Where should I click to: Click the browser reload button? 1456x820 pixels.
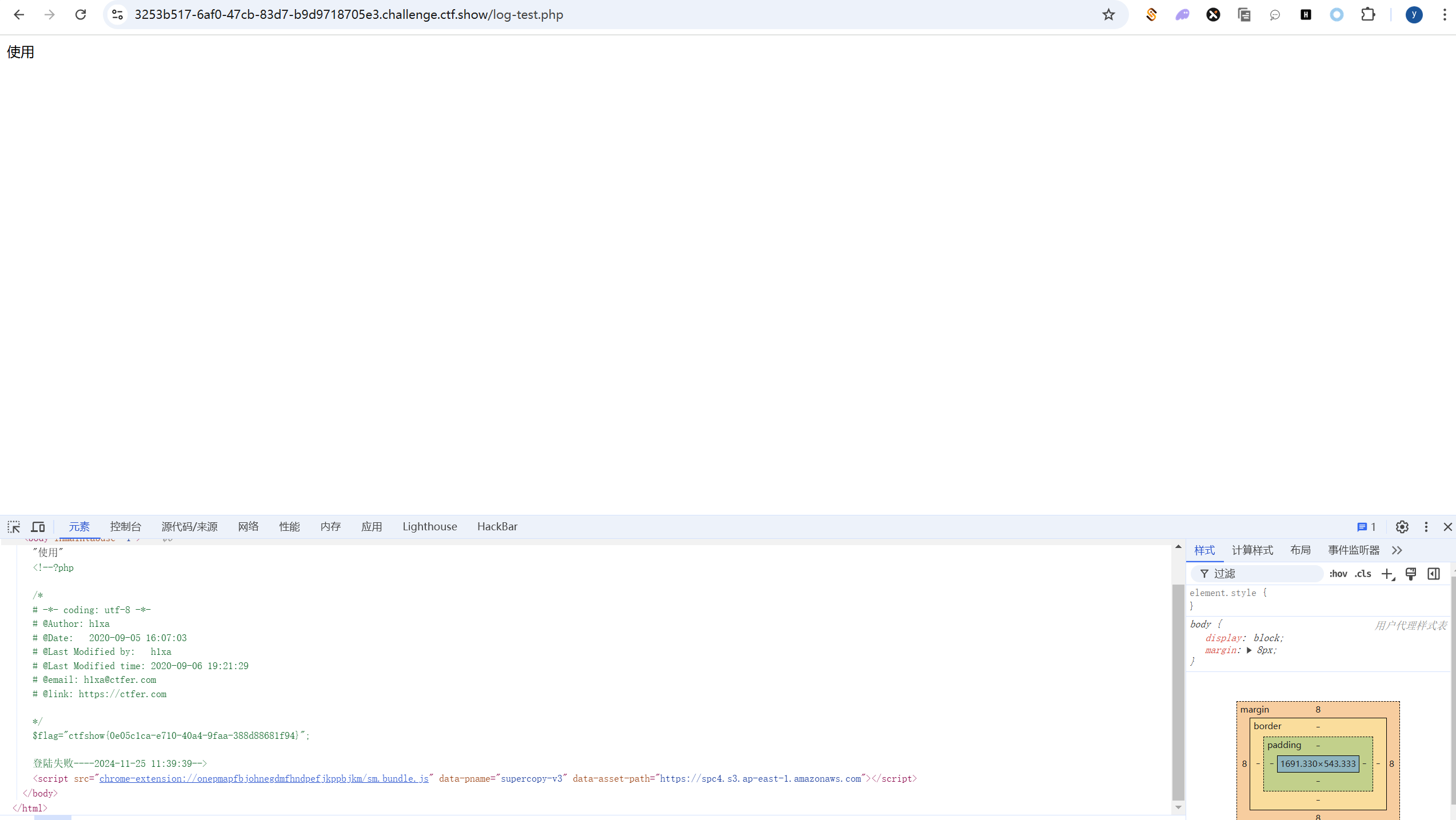(81, 15)
